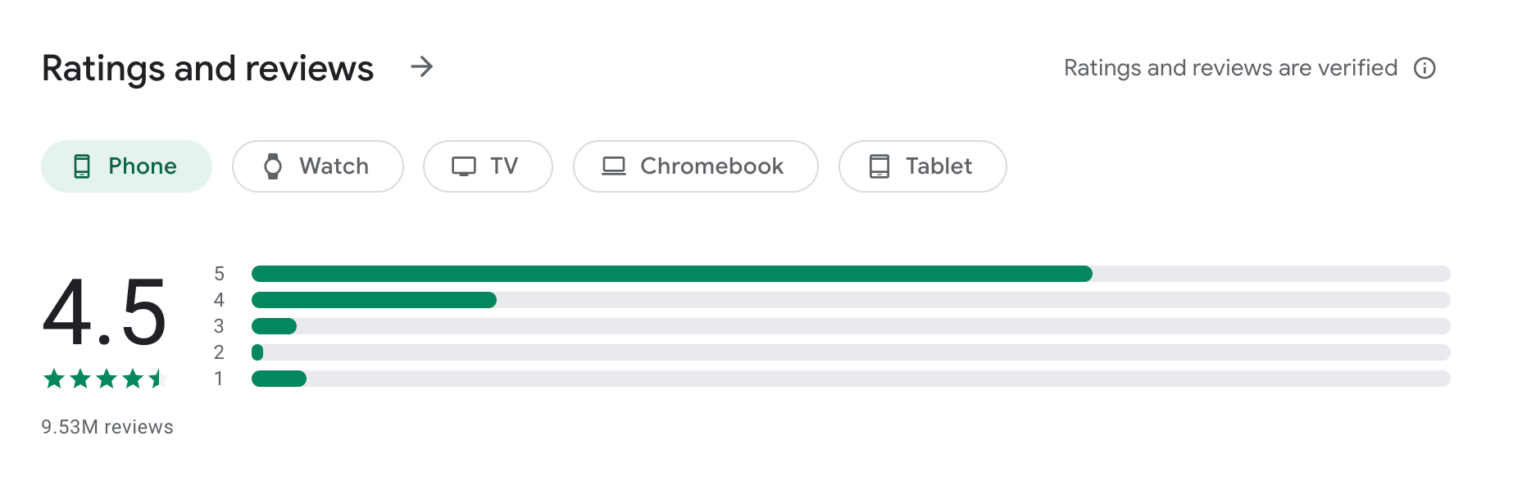Viewport: 1536px width, 495px height.
Task: Click the green rating stars row
Action: click(x=102, y=379)
